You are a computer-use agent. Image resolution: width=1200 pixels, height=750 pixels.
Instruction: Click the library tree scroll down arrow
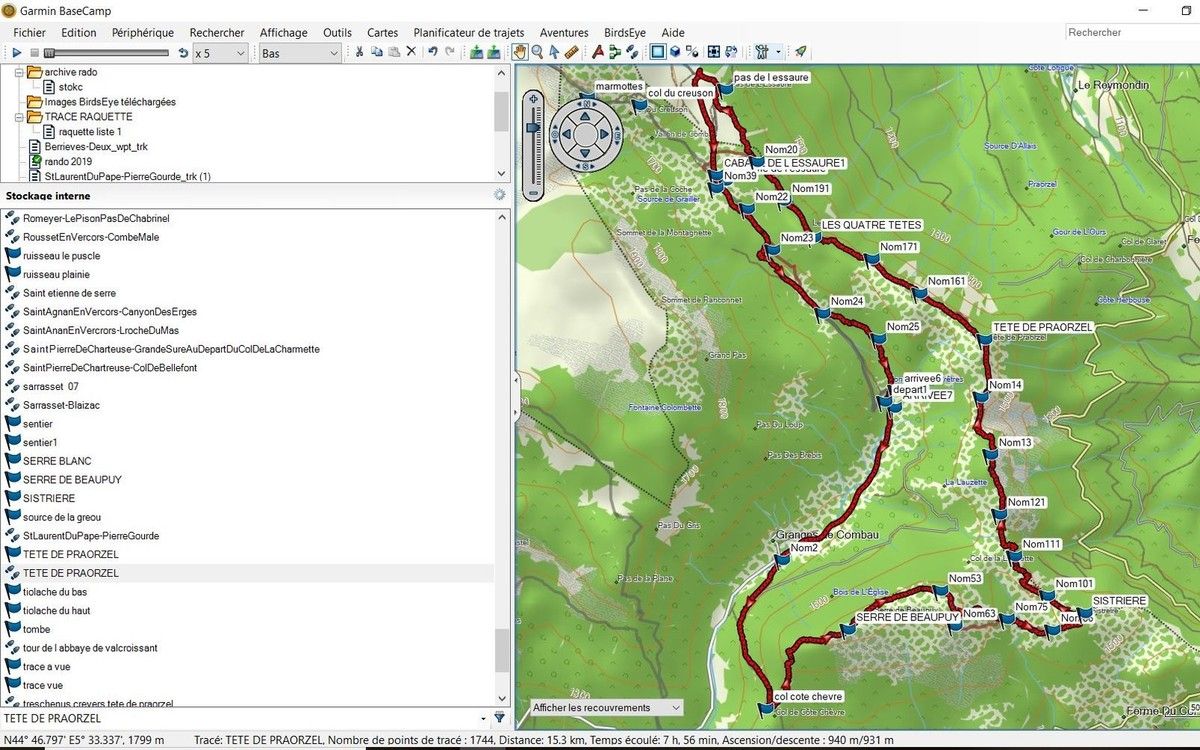pyautogui.click(x=502, y=174)
